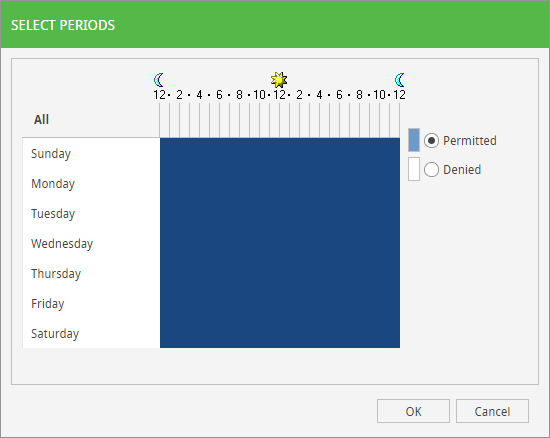
Task: Cancel the Select Periods dialog
Action: (x=492, y=411)
